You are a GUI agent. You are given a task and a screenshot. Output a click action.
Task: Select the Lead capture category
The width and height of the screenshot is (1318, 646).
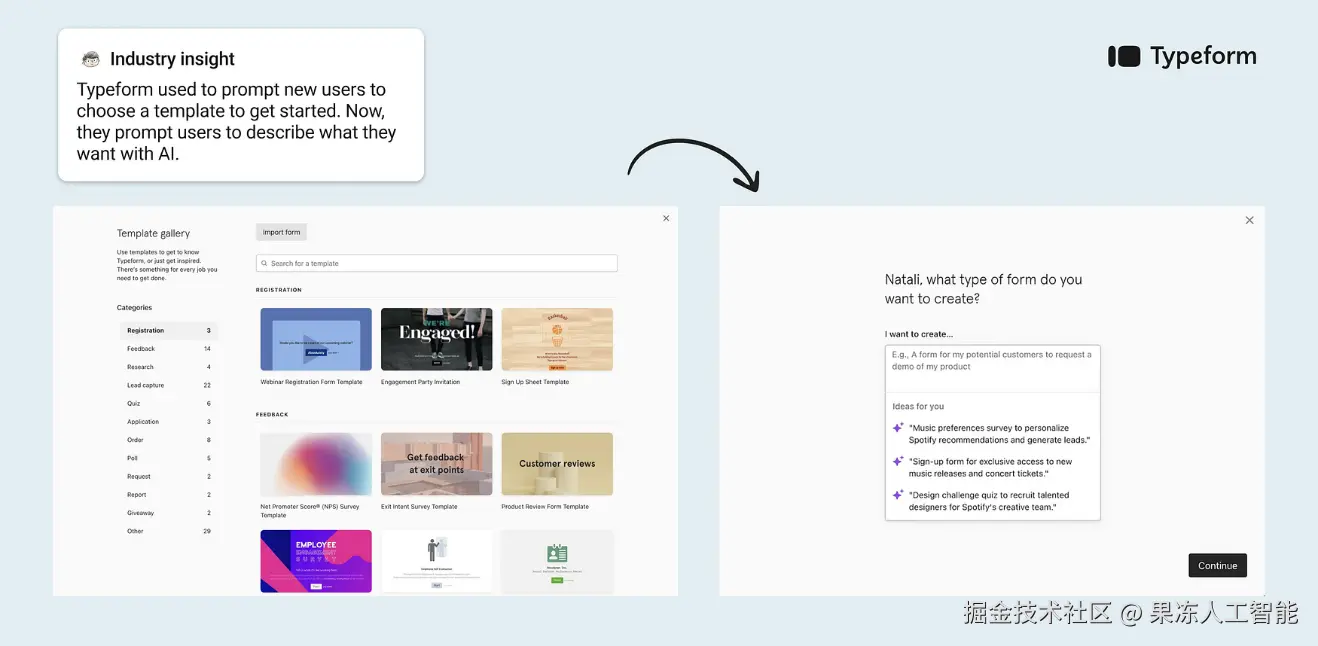168,385
